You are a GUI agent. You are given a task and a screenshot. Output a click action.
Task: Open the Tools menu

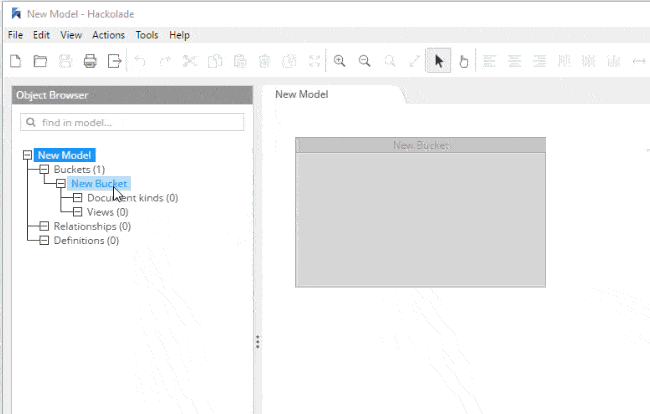point(147,35)
